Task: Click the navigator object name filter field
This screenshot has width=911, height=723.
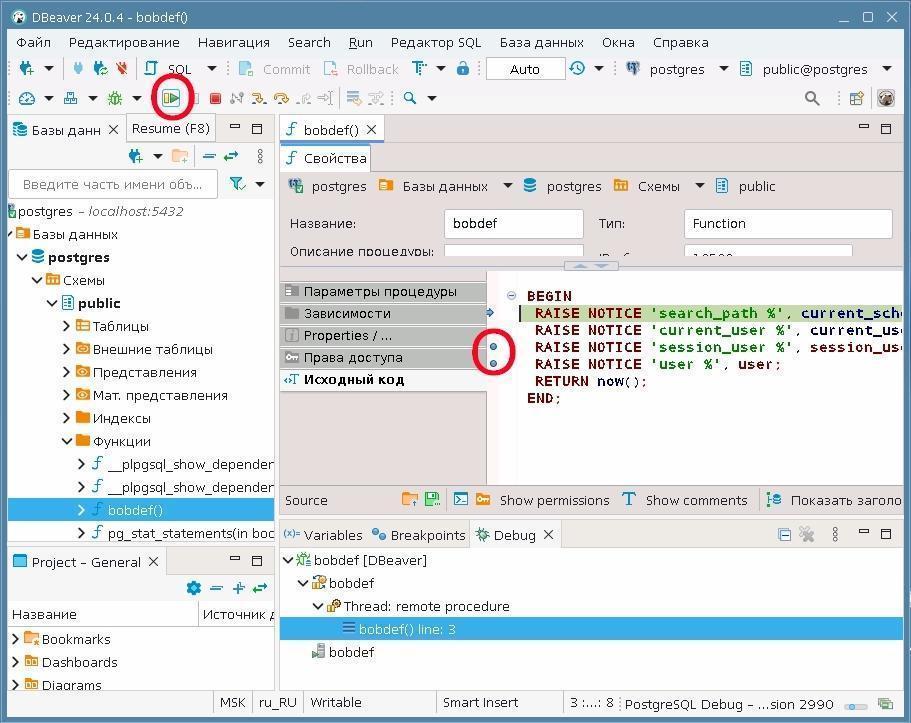Action: click(112, 184)
